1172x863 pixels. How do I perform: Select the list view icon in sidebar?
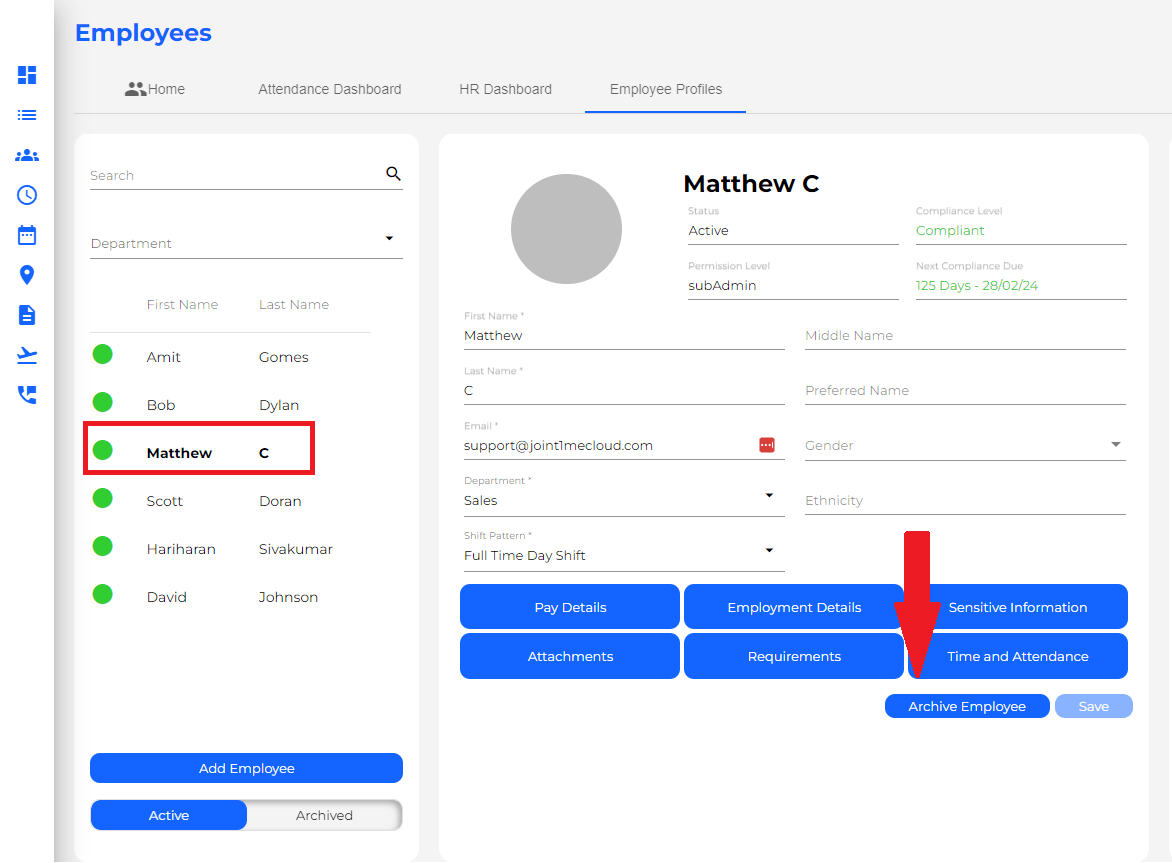click(x=26, y=115)
